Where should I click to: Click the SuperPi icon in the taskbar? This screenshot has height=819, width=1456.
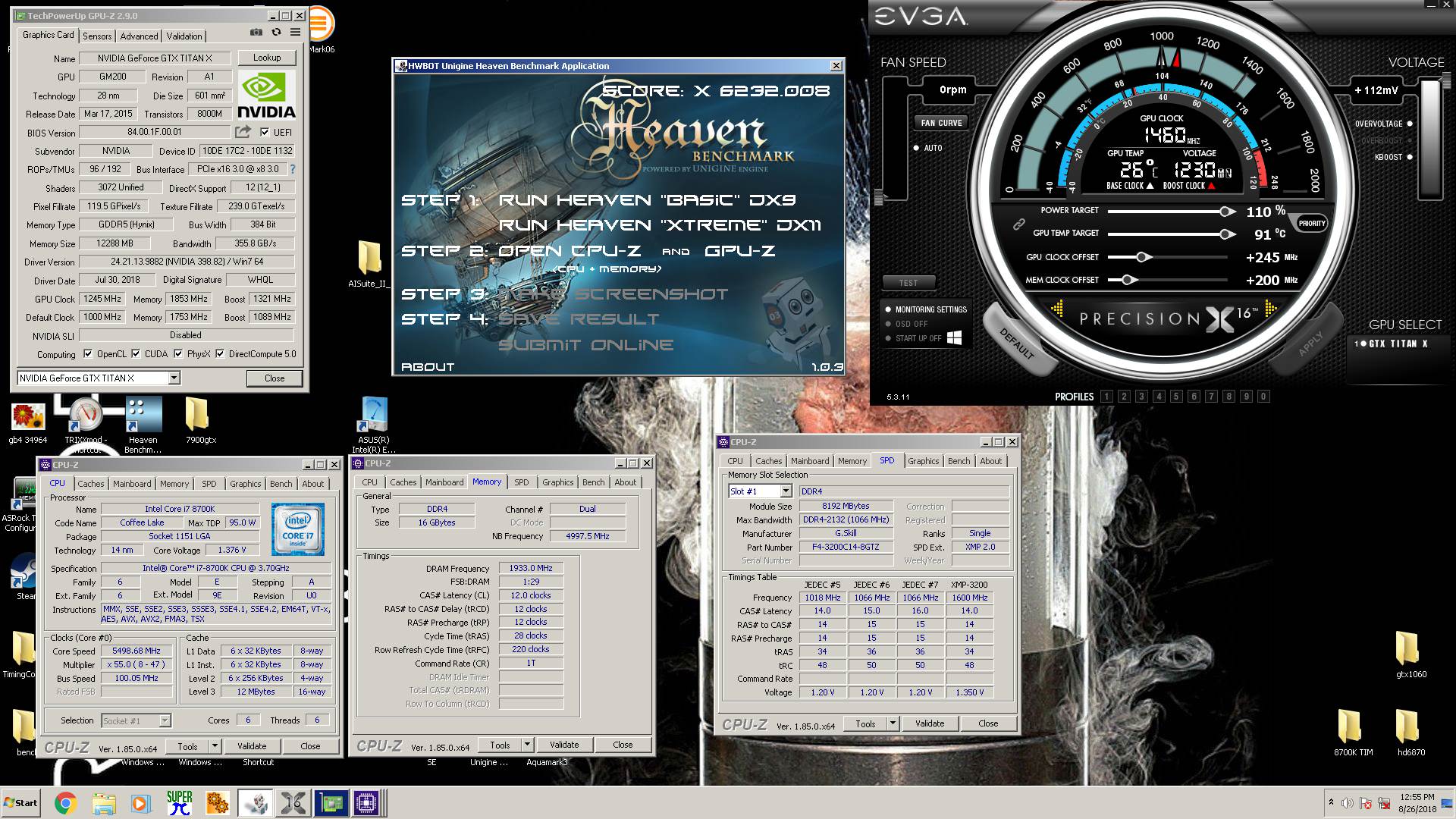180,803
